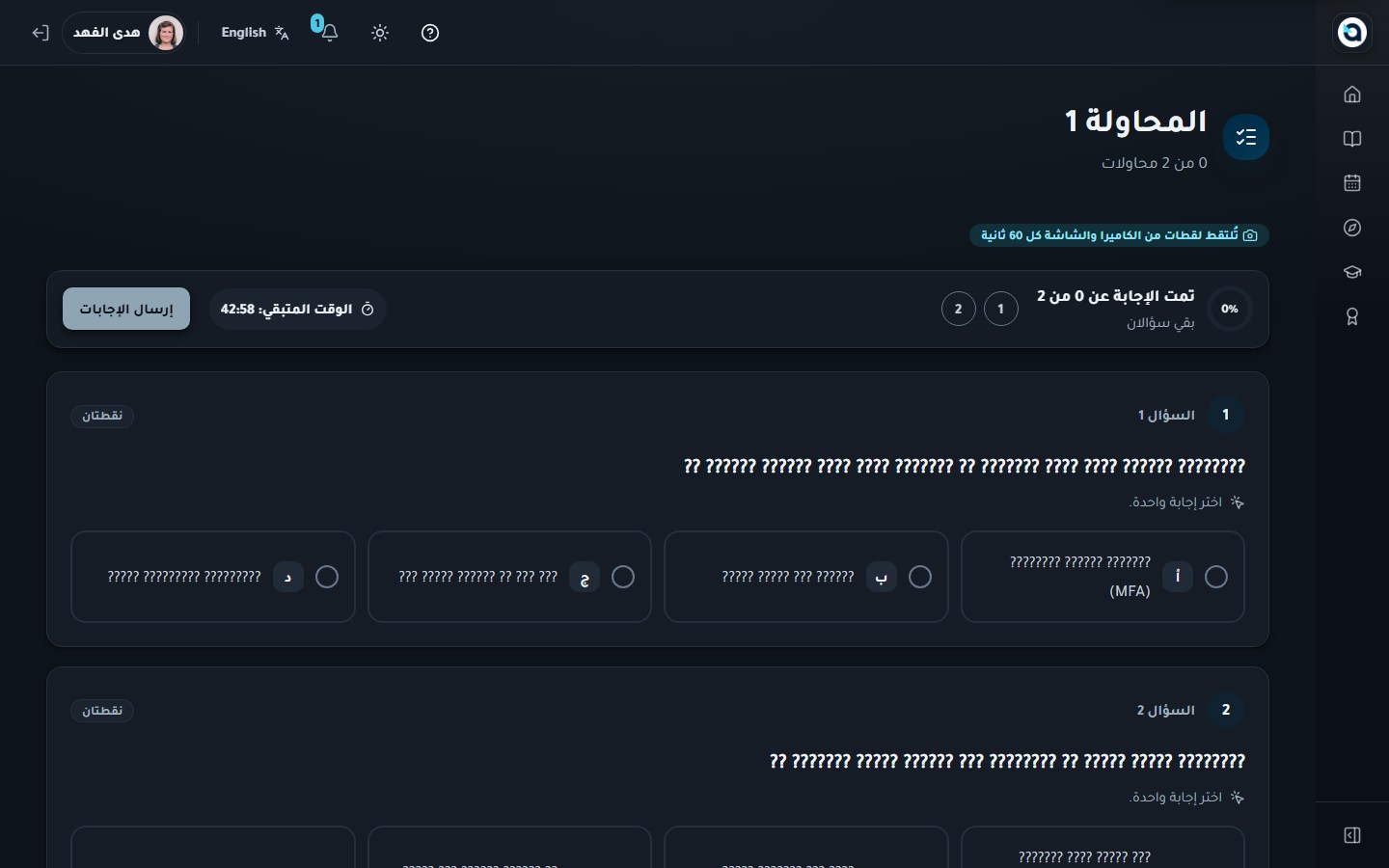The width and height of the screenshot is (1389, 868).
Task: Click the sparkle icon under question 1
Action: (1238, 502)
